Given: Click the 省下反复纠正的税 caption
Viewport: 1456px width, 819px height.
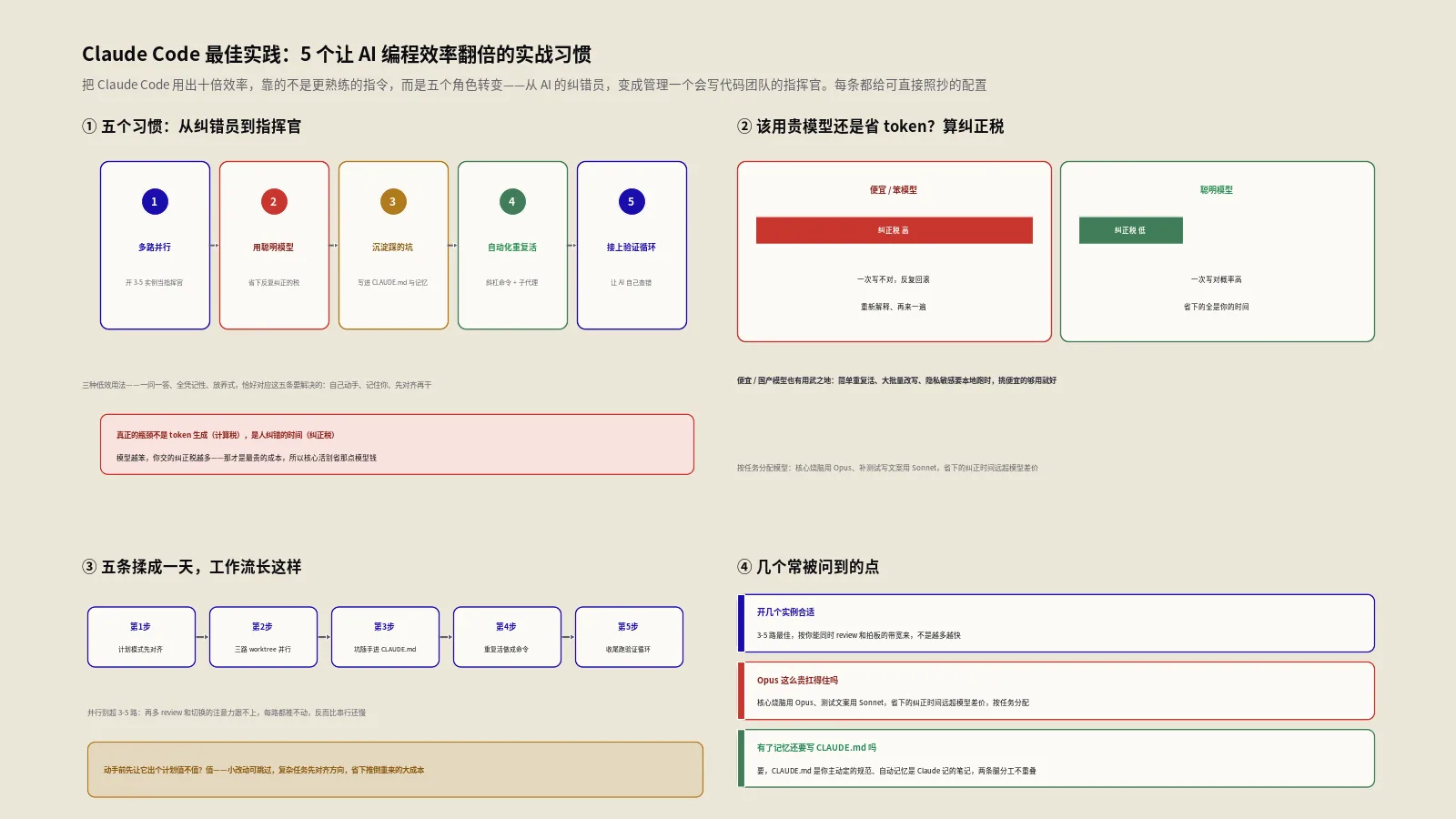Looking at the screenshot, I should coord(274,283).
